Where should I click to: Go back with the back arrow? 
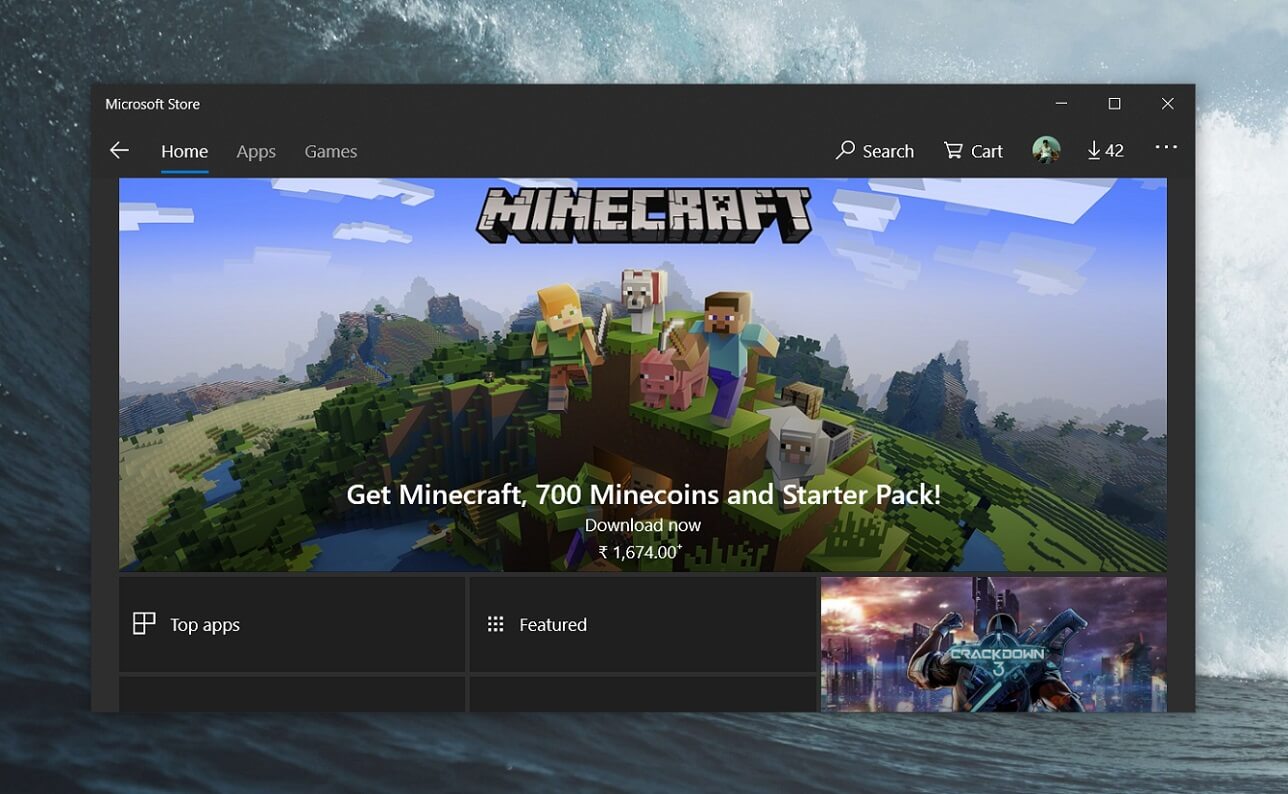tap(119, 151)
